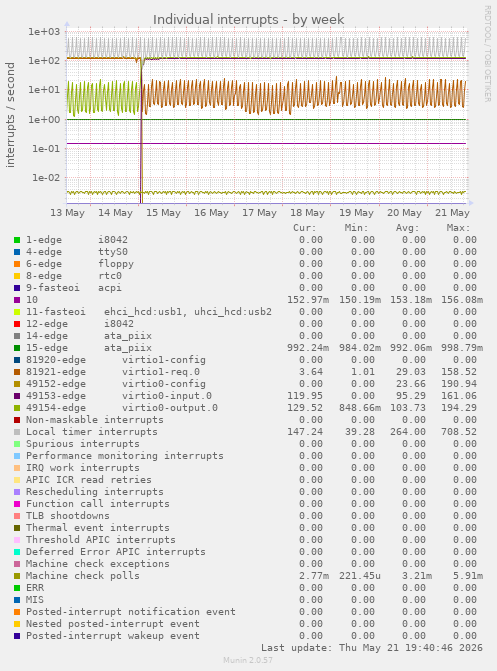
Task: Click the olive Machine check polls swatch
Action: pyautogui.click(x=17, y=576)
